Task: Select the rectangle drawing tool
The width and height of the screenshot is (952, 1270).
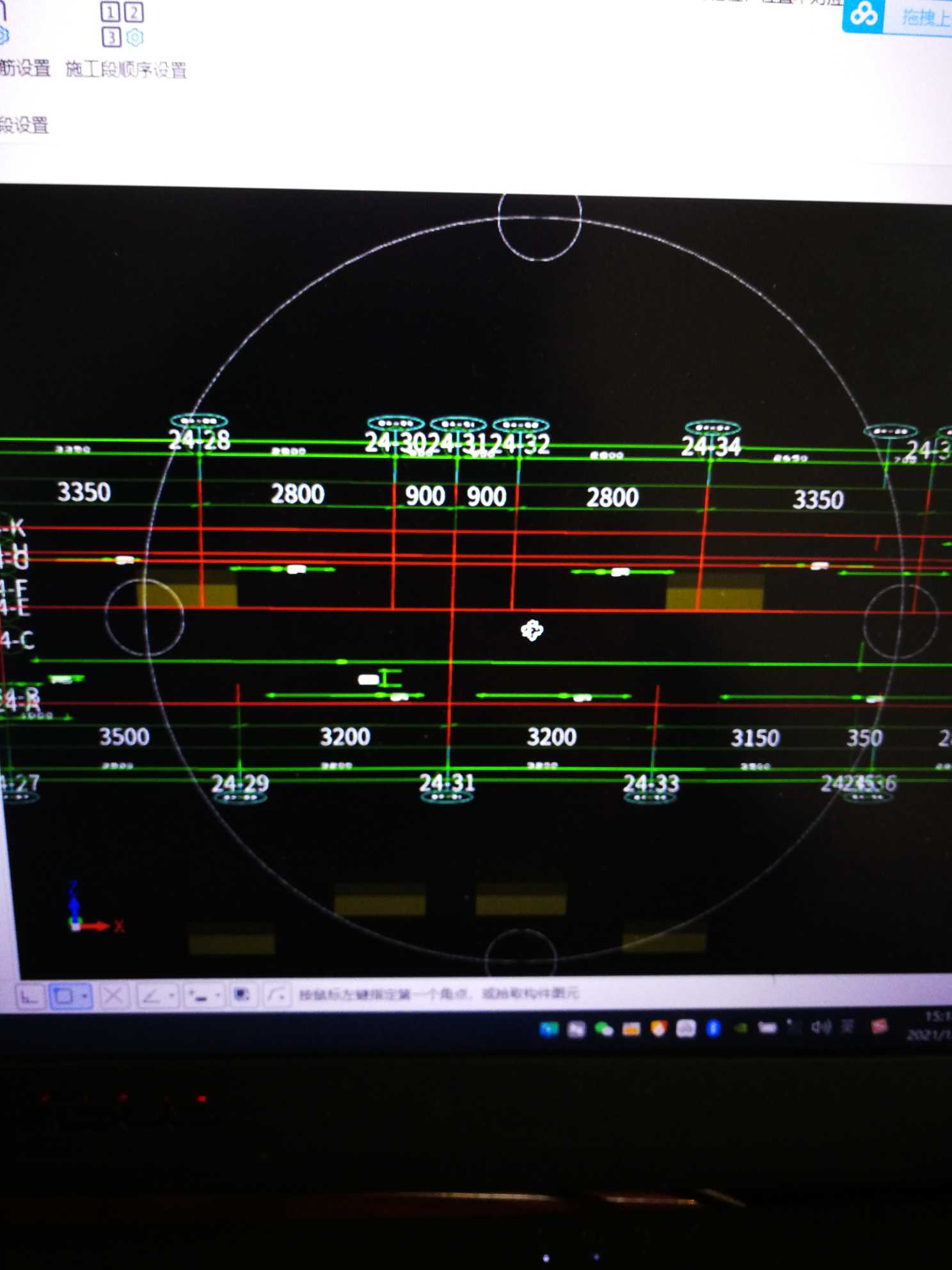Action: (63, 996)
